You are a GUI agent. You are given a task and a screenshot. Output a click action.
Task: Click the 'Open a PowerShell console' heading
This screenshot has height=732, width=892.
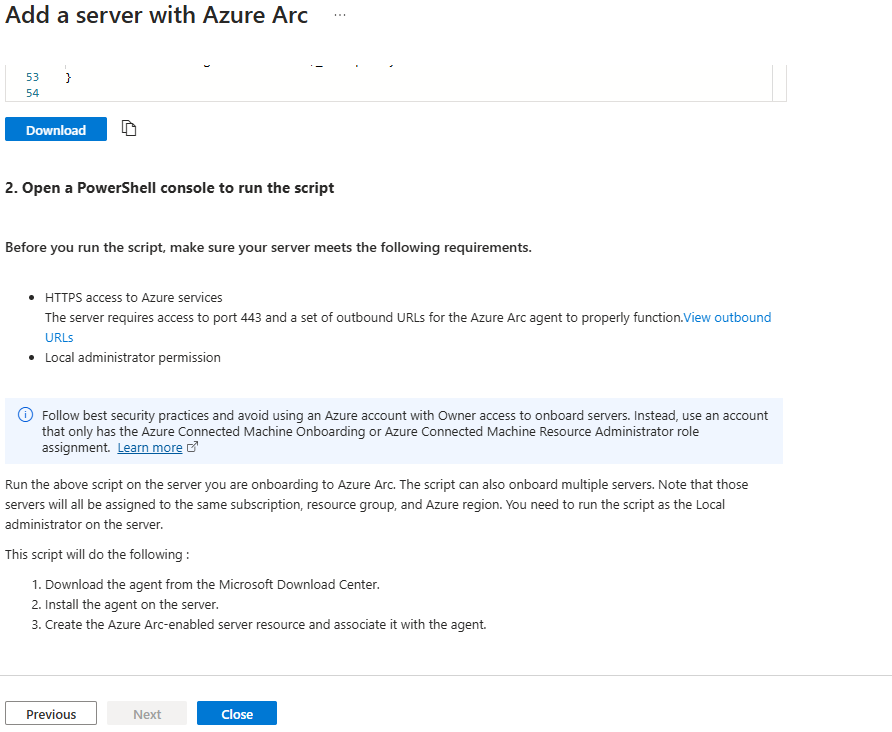pyautogui.click(x=170, y=188)
